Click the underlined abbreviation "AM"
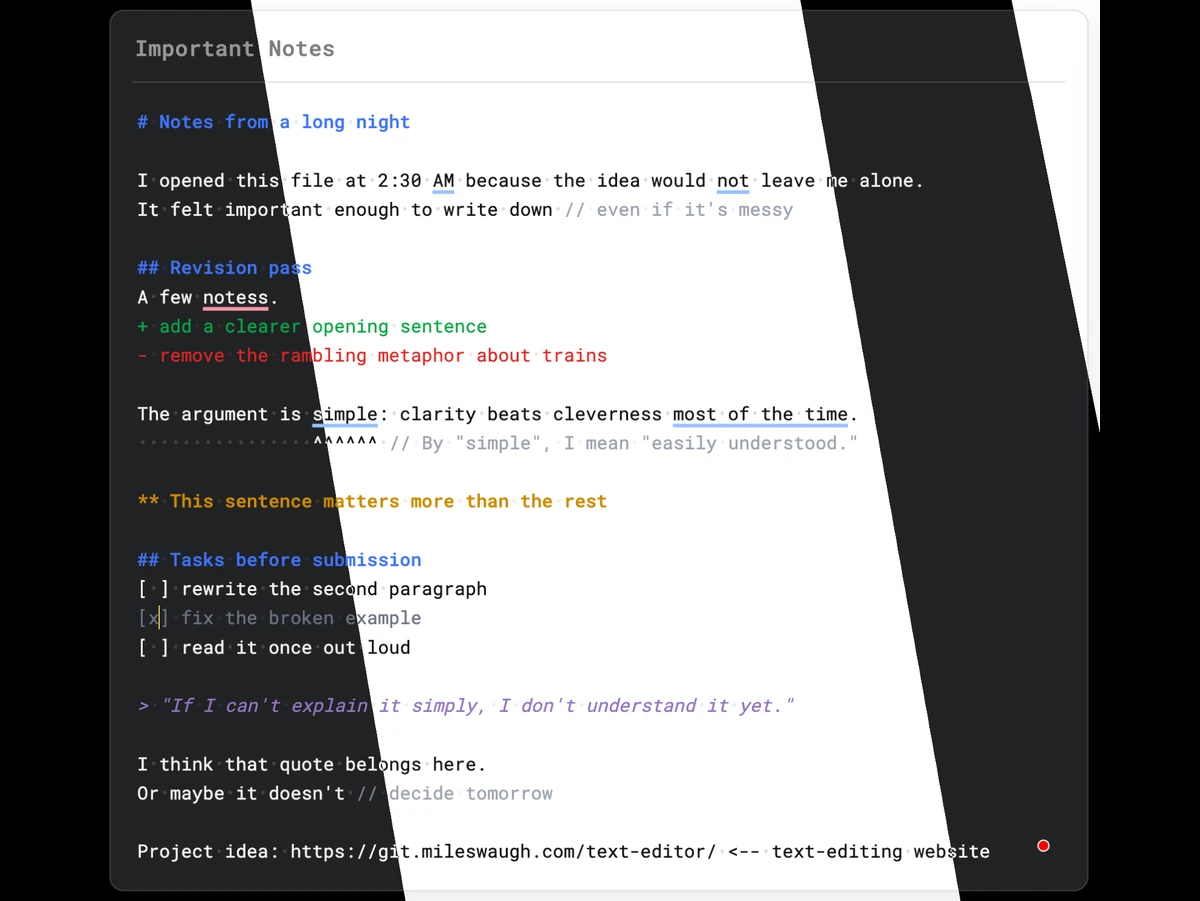This screenshot has height=901, width=1200. 443,181
